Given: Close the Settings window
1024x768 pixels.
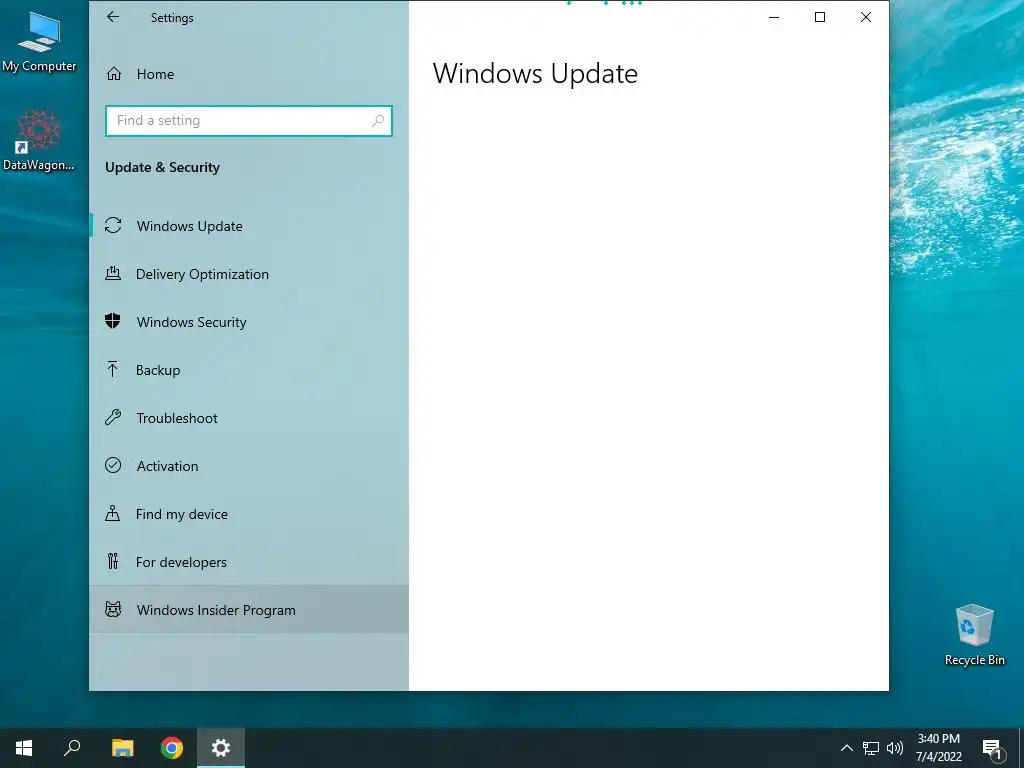Looking at the screenshot, I should [865, 18].
